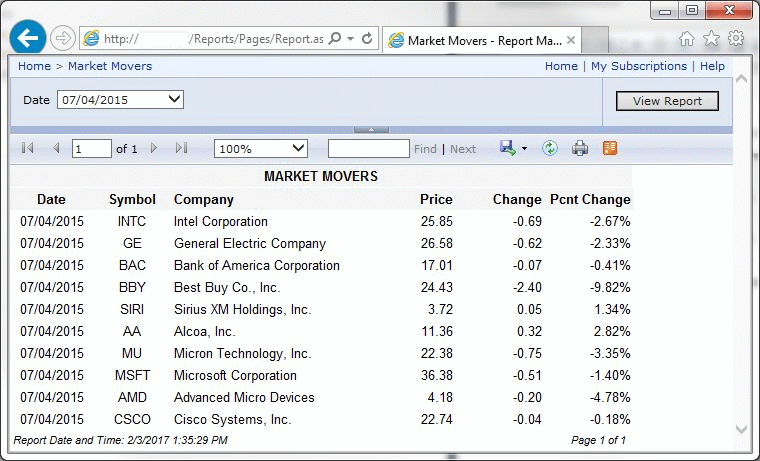Image resolution: width=760 pixels, height=461 pixels.
Task: Go to last report page
Action: [181, 148]
